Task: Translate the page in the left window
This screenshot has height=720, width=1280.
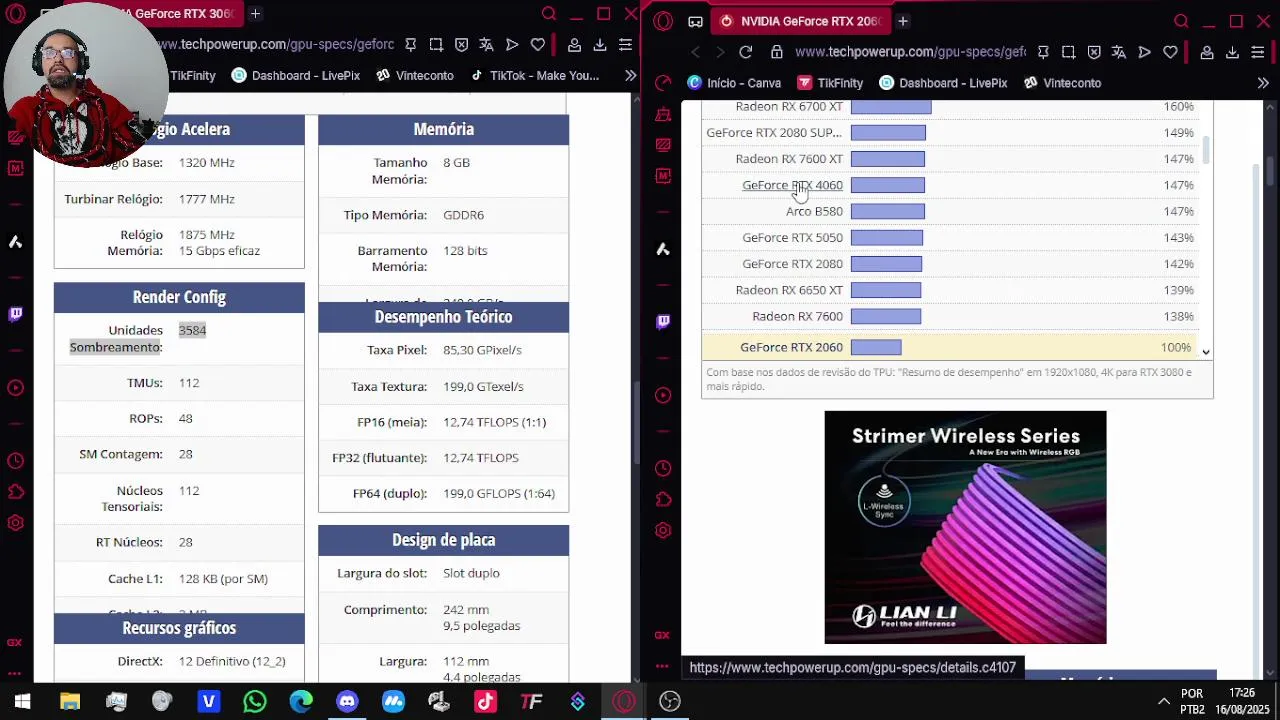Action: pos(486,44)
